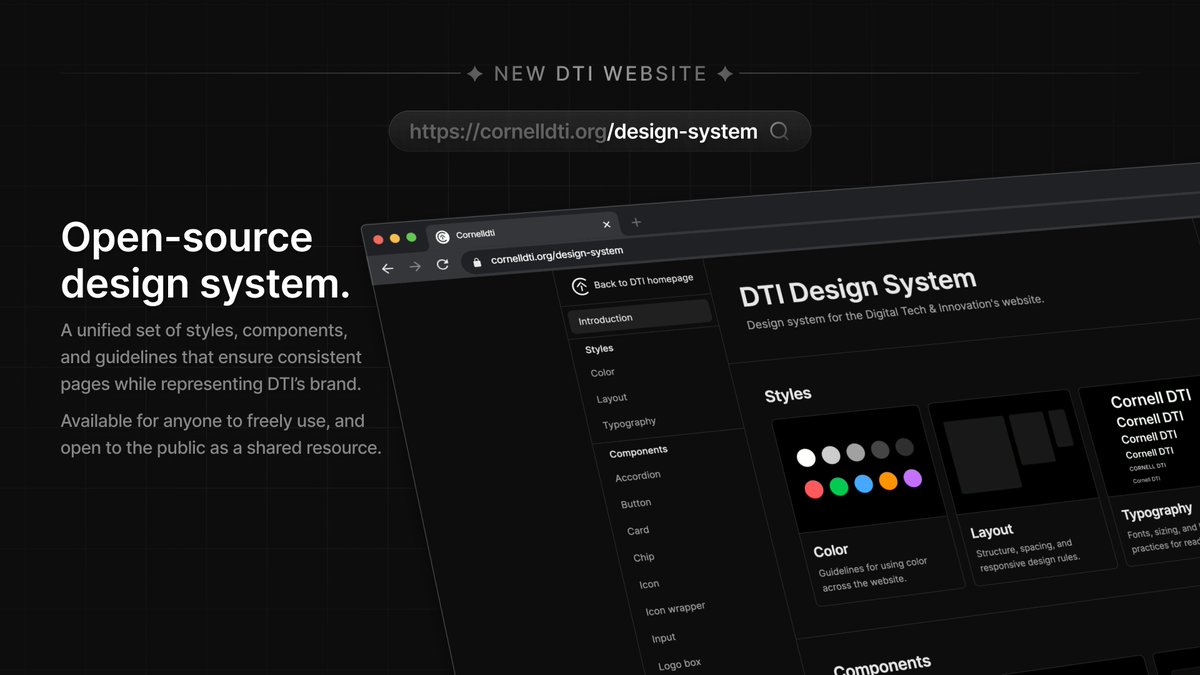
Task: Click the red color dot in the Color card
Action: pos(814,489)
